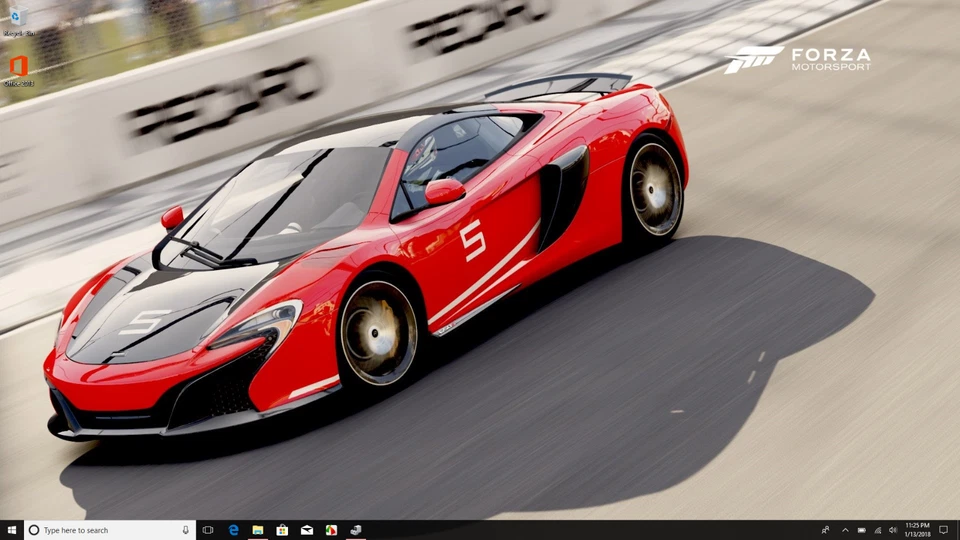Click the 'Type here to search' box
Screen dimensions: 960x540
pyautogui.click(x=100, y=530)
